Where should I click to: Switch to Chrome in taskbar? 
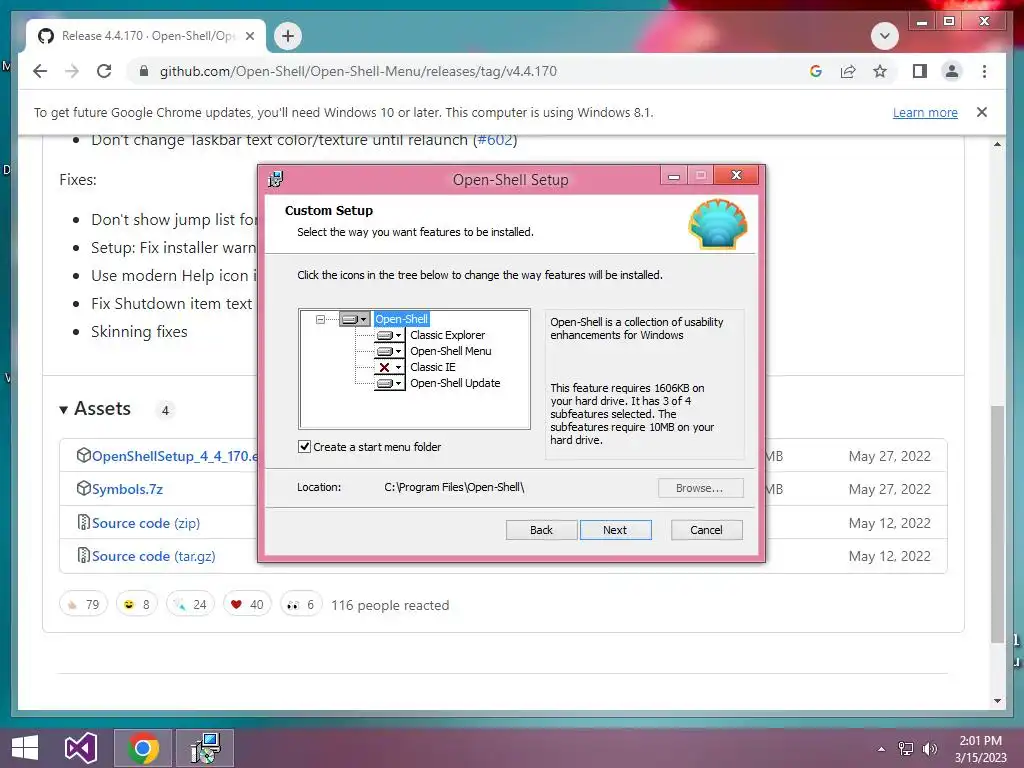(143, 748)
